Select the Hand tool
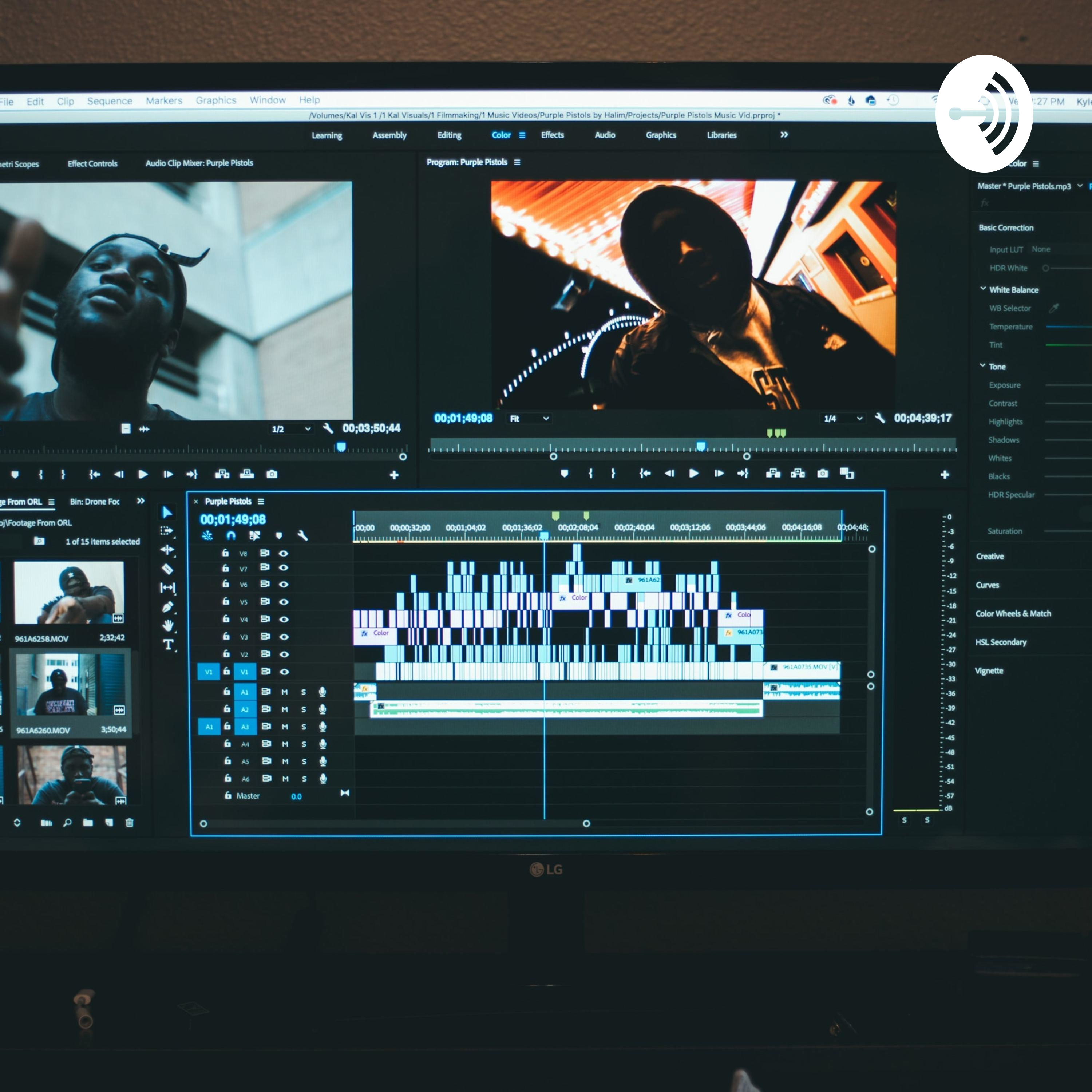 [x=168, y=626]
